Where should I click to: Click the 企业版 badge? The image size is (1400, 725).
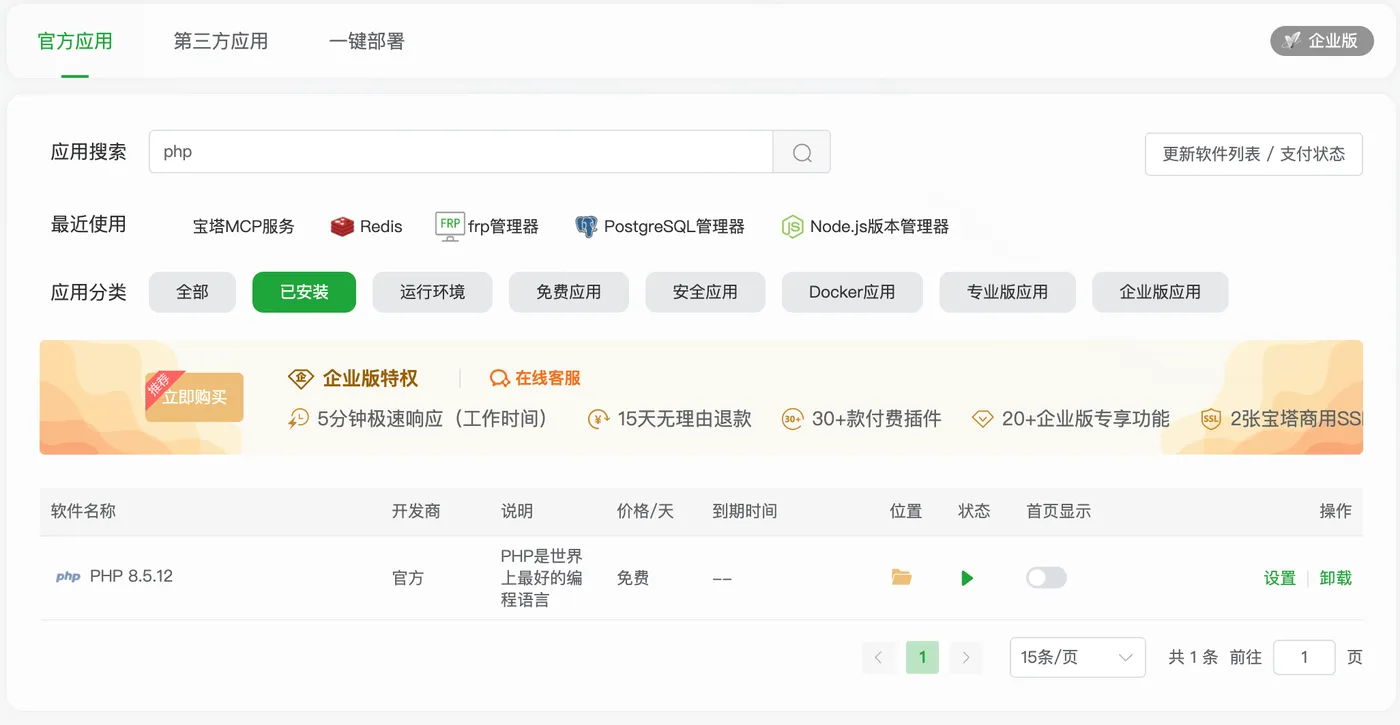[1322, 41]
